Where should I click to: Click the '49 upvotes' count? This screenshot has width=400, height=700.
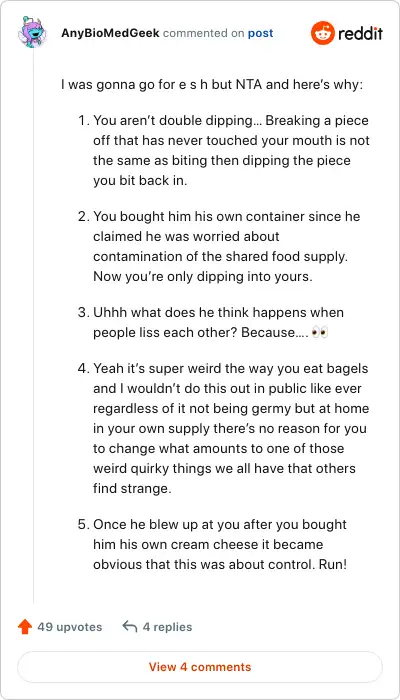[x=70, y=627]
